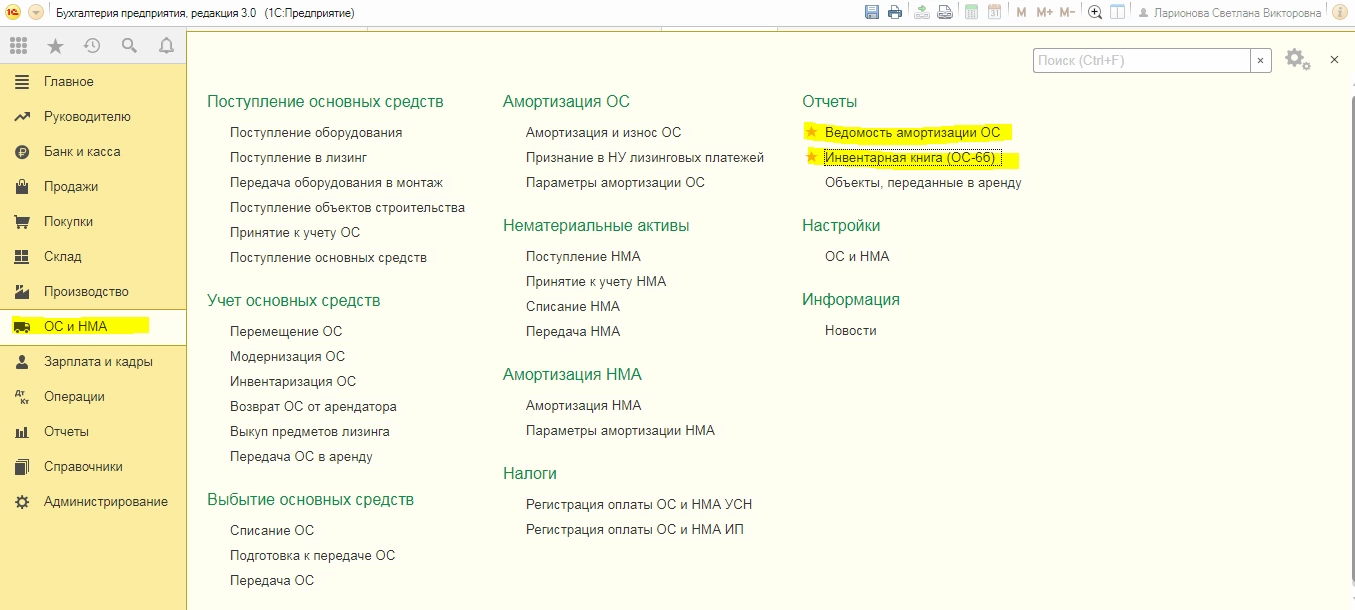Click the M- memory subtract button
The width and height of the screenshot is (1355, 610).
tap(1067, 12)
